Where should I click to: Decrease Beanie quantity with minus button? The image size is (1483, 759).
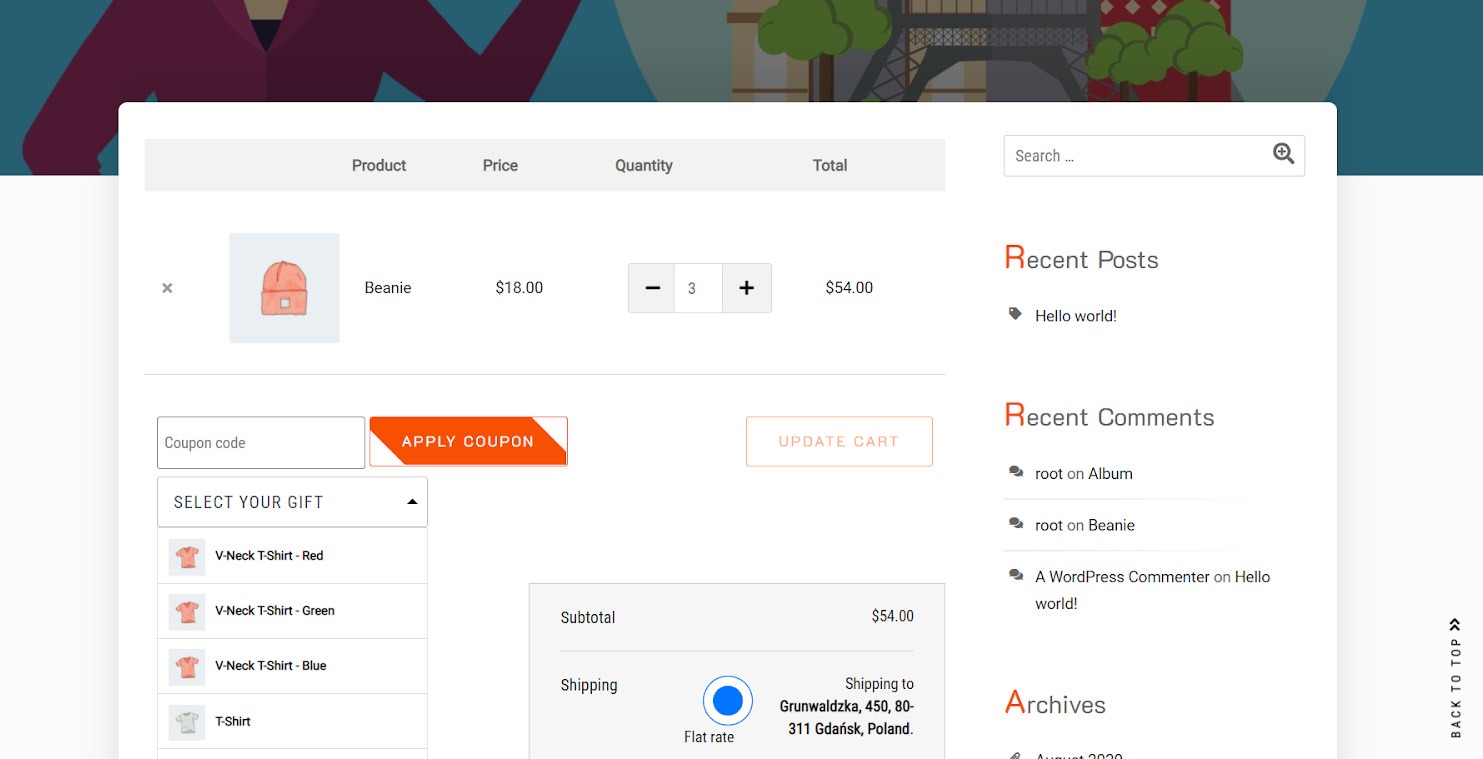point(652,288)
